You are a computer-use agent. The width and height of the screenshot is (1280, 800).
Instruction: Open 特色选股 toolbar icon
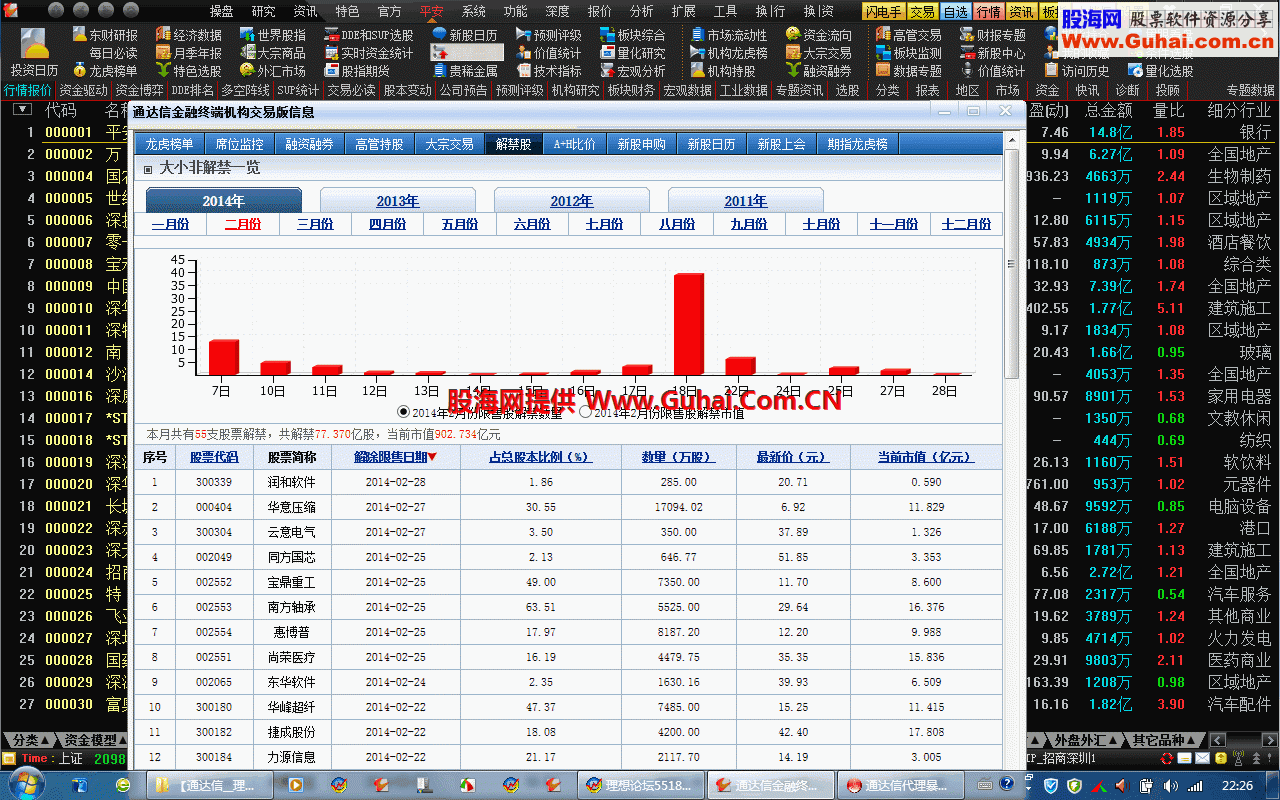[189, 71]
